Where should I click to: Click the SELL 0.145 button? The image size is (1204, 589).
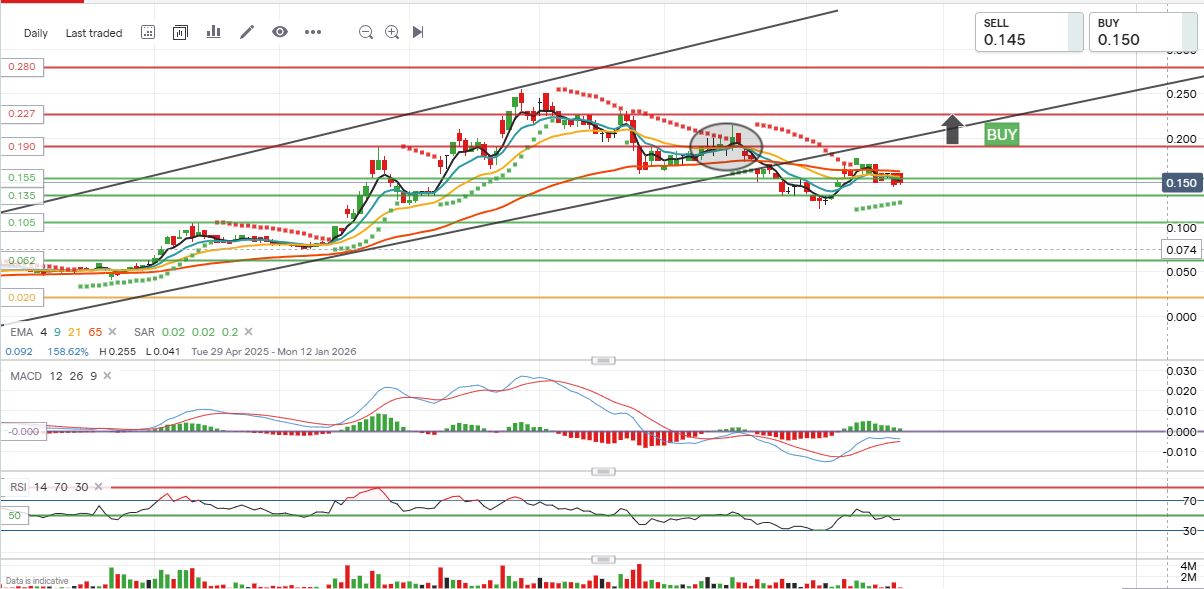click(x=1029, y=32)
